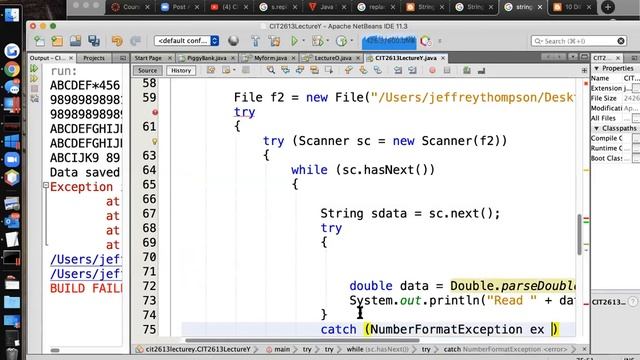Click the Next Bookmark editor icon
Screen dimensions: 640x360
pos(363,71)
